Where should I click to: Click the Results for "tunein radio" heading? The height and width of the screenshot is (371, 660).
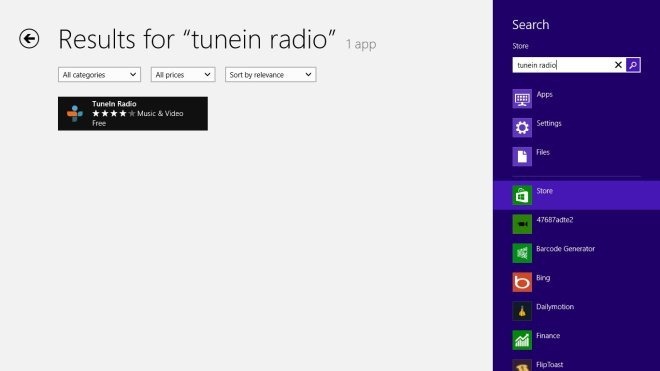(197, 39)
